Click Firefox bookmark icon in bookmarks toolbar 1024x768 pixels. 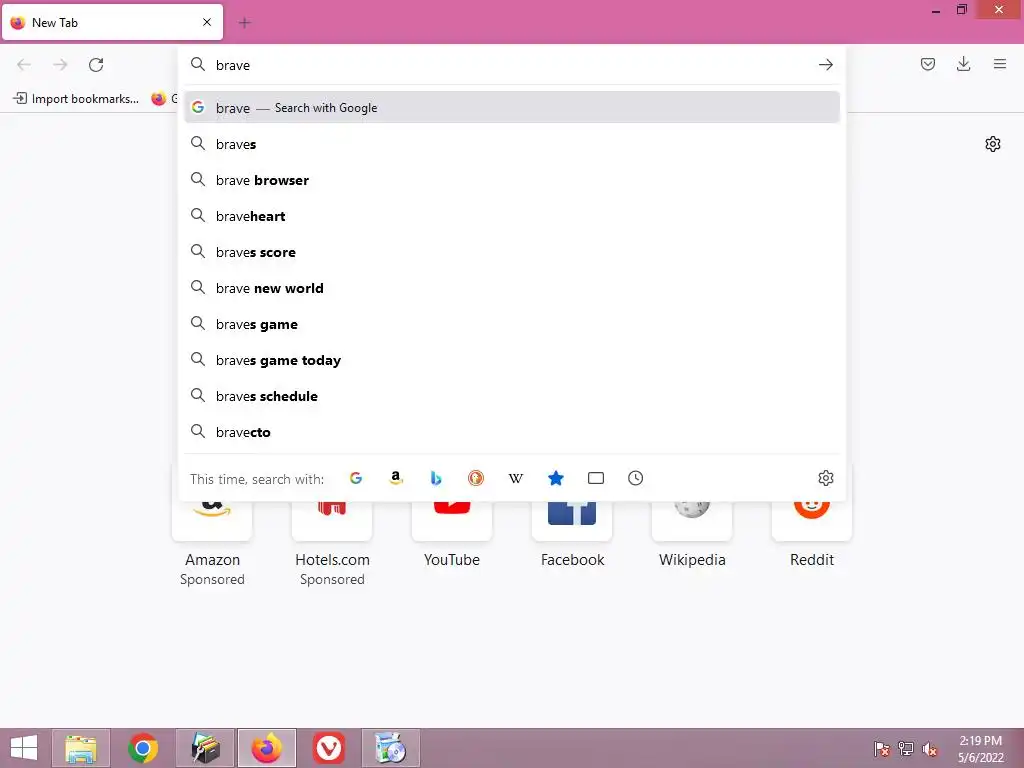[x=159, y=99]
